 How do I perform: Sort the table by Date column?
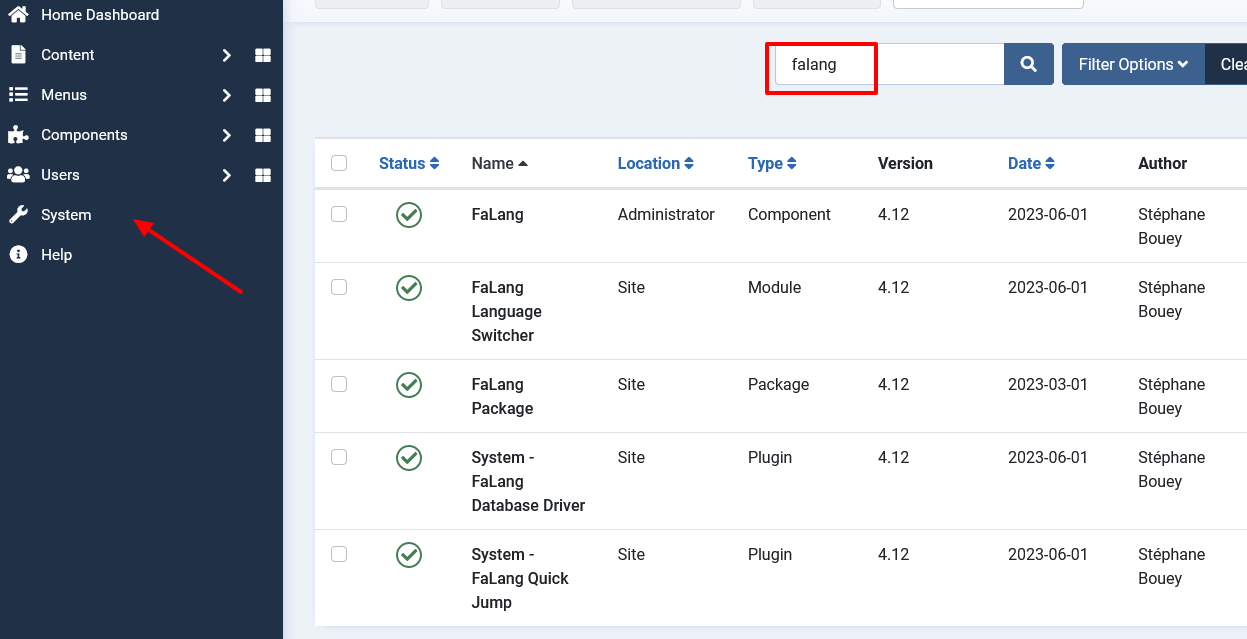(1031, 163)
